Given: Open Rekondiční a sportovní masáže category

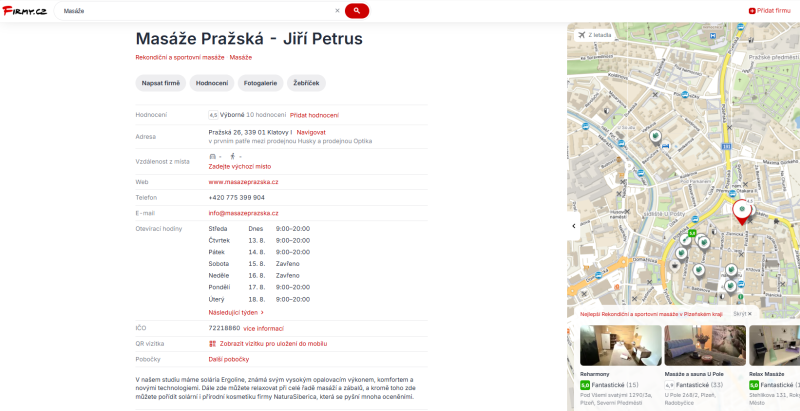Looking at the screenshot, I should [x=180, y=58].
